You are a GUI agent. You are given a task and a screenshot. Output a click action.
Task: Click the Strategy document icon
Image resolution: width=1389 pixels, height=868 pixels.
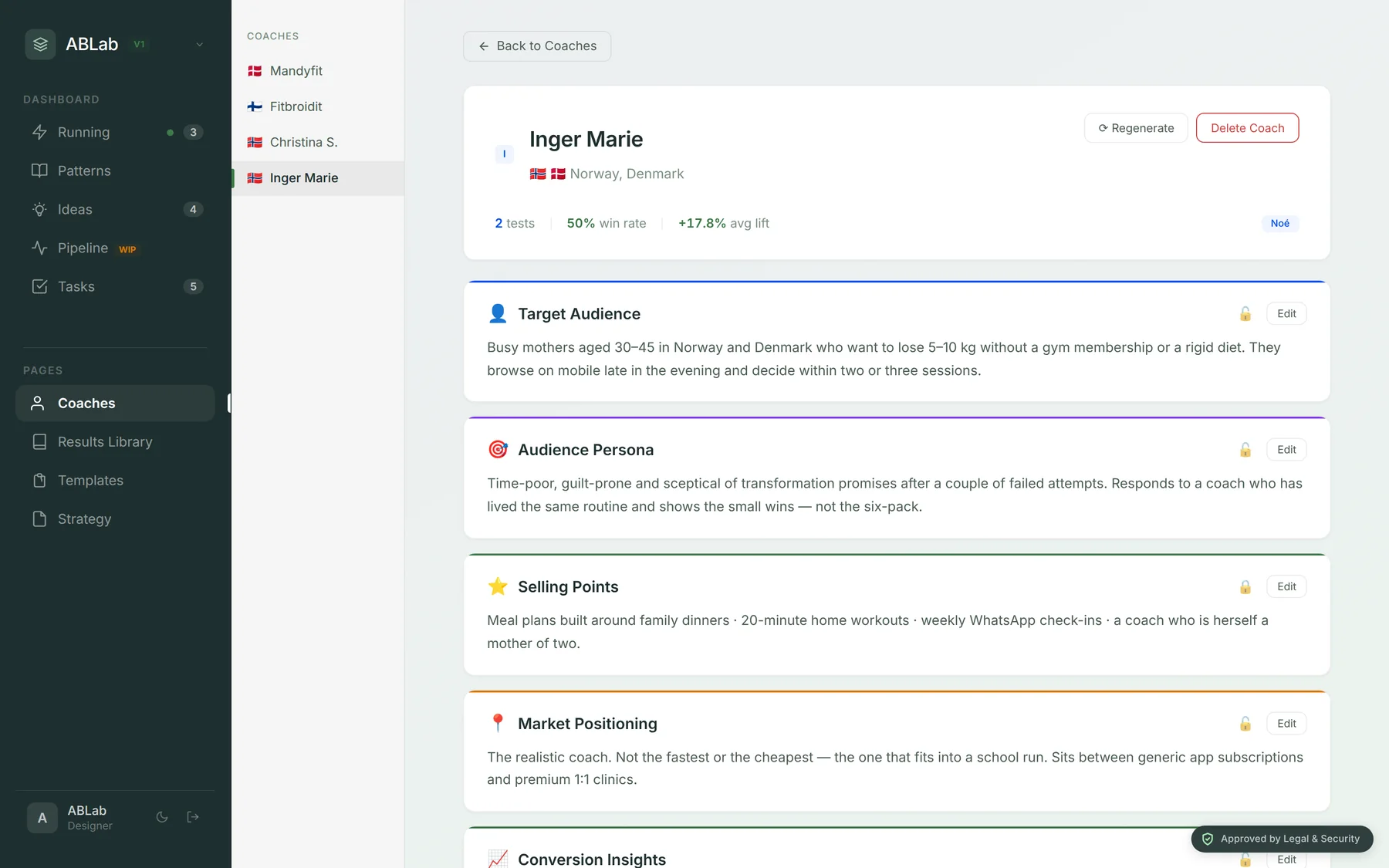point(39,518)
